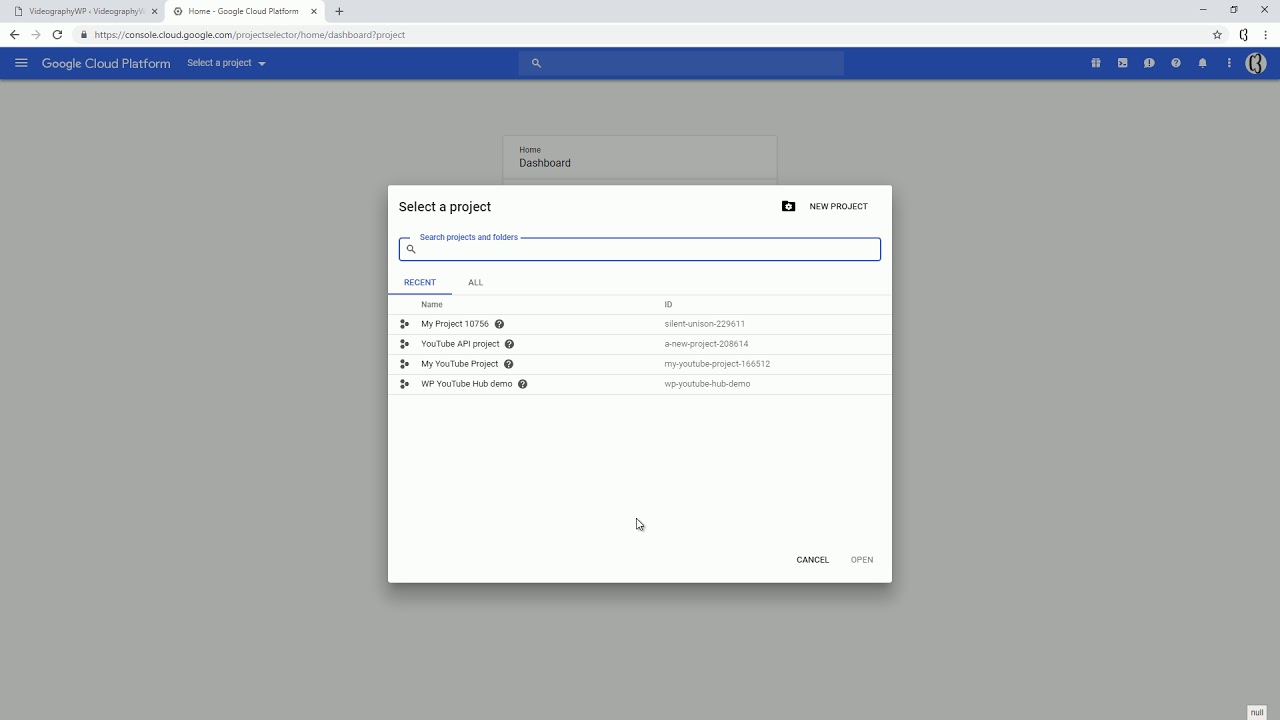Click help icon next to My YouTube Project
Viewport: 1280px width, 720px height.
click(508, 364)
